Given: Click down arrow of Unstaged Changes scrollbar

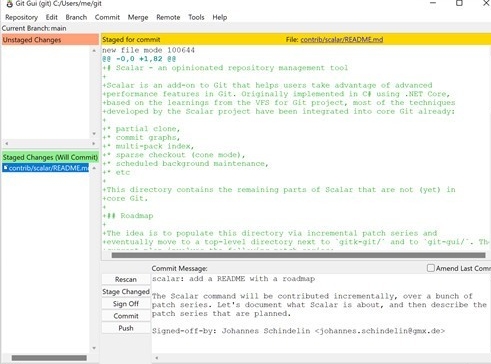Looking at the screenshot, I should 94,134.
